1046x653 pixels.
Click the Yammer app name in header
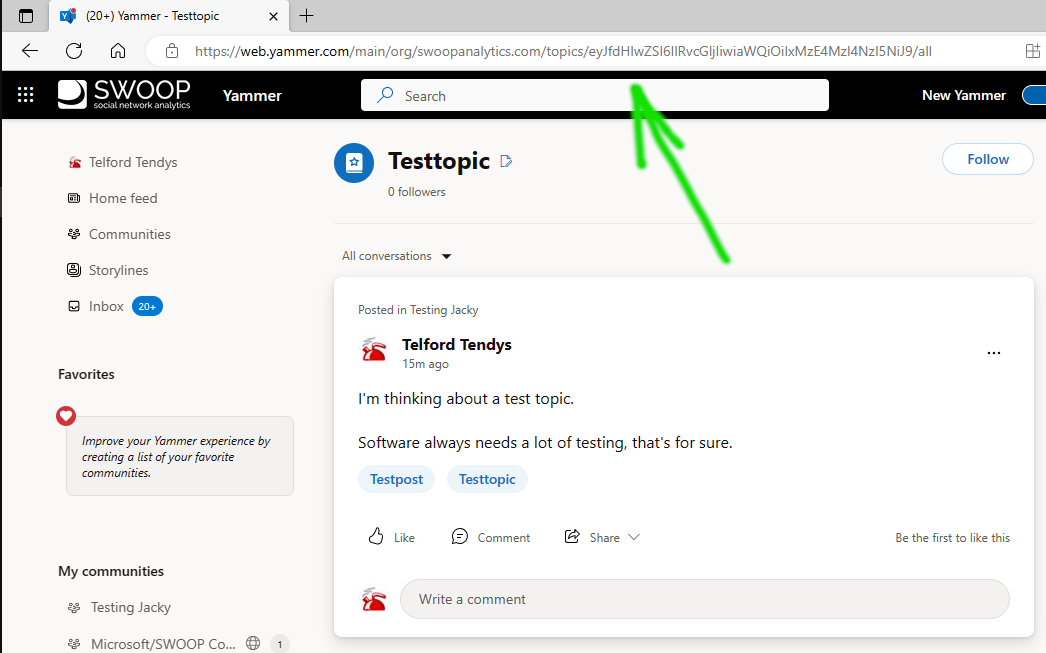click(252, 95)
